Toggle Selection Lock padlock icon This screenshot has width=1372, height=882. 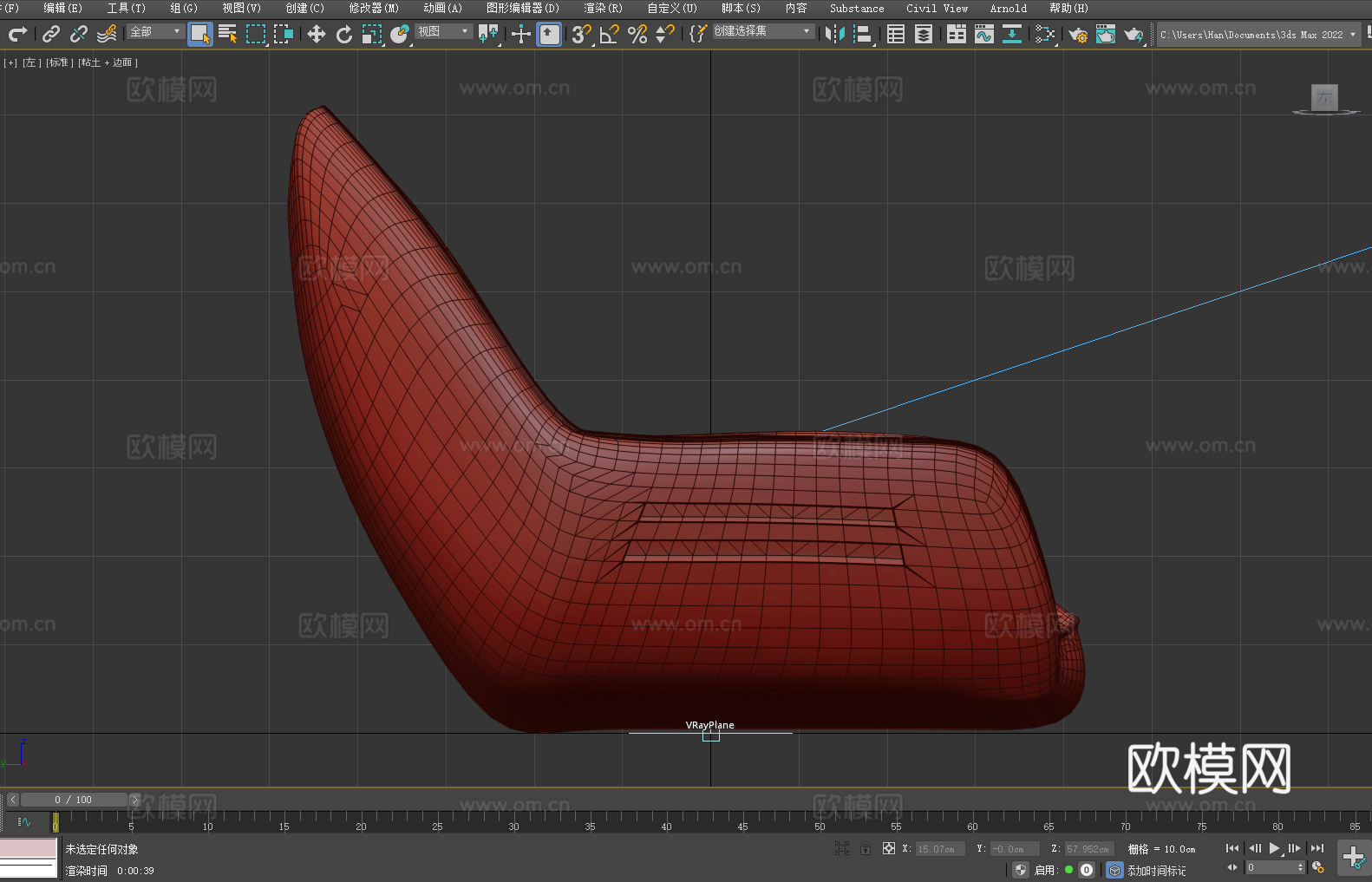[x=866, y=848]
